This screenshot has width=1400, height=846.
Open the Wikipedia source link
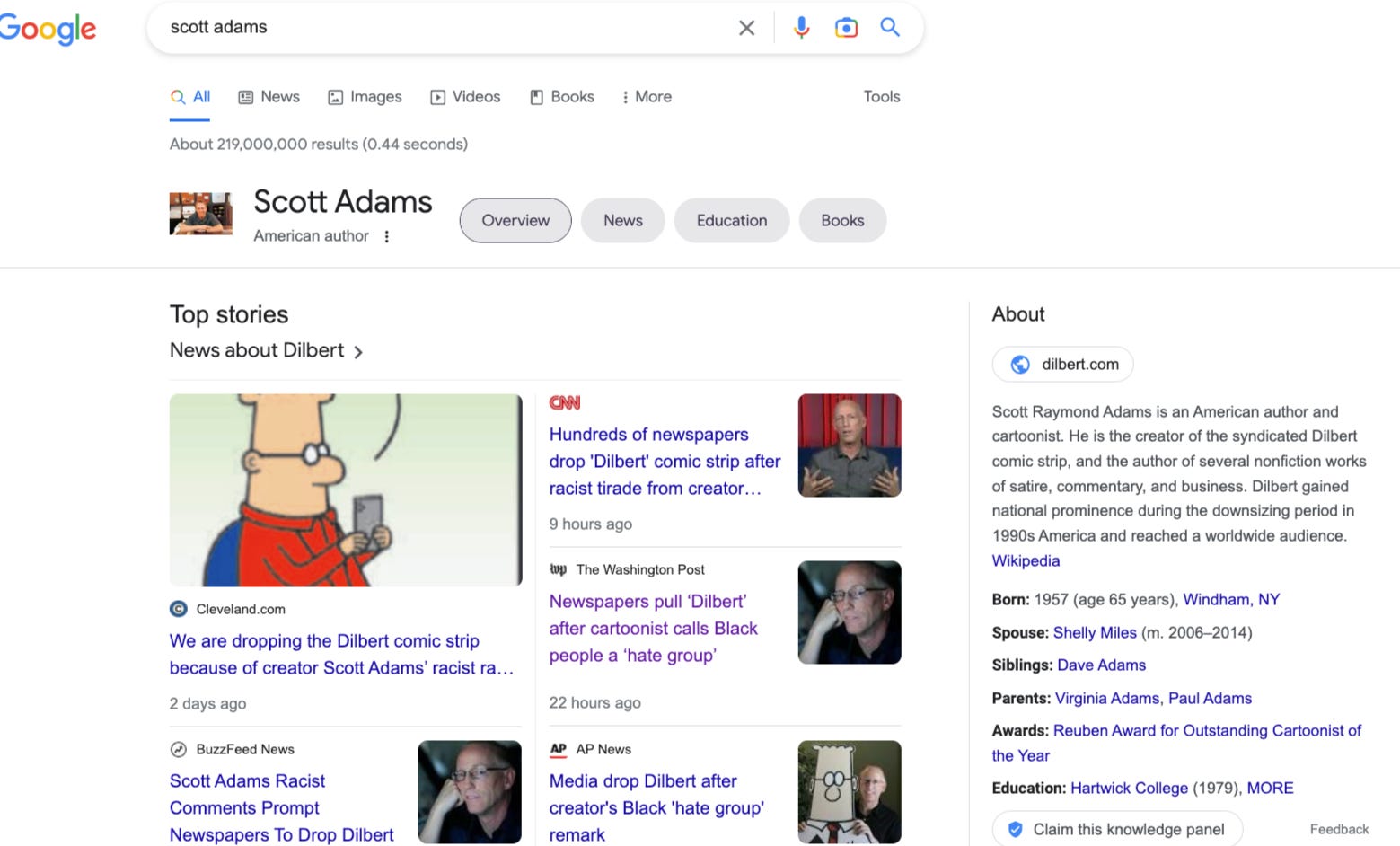1026,561
